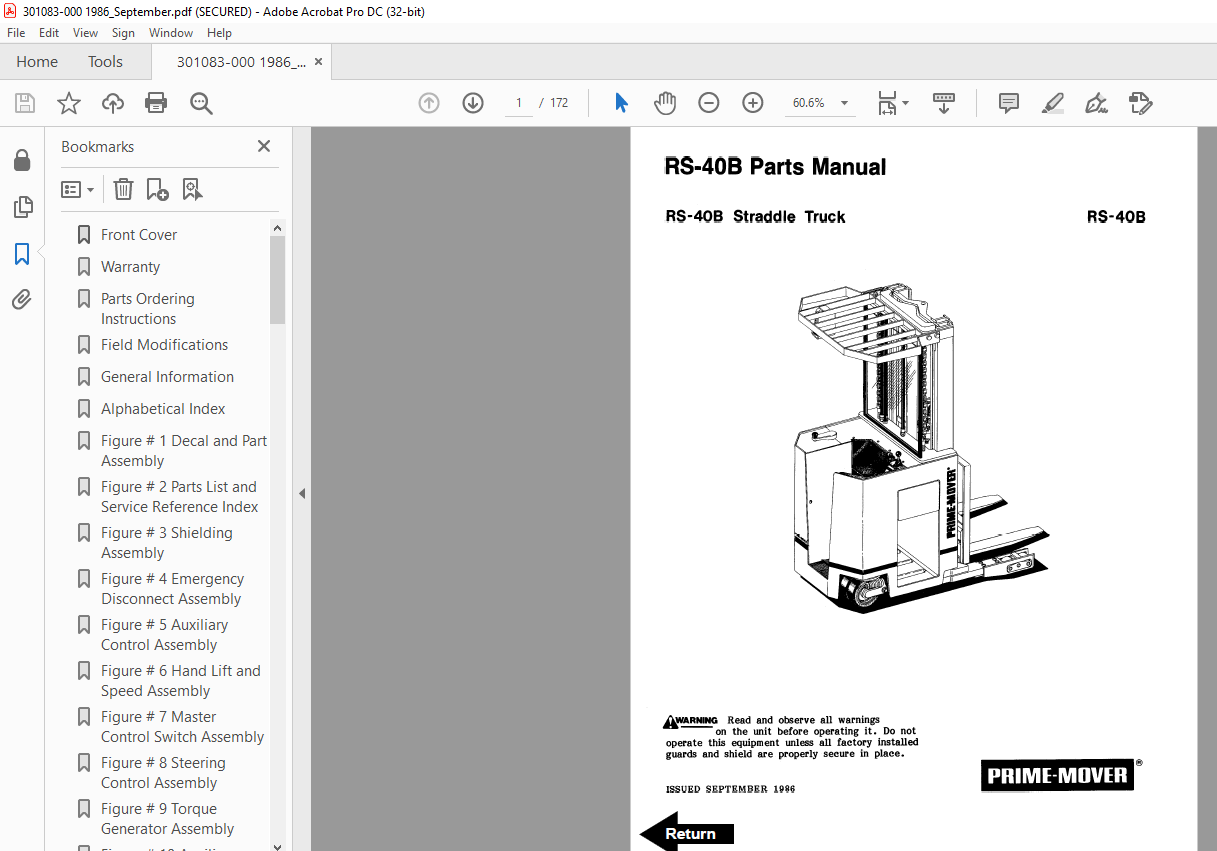The height and width of the screenshot is (851, 1217).
Task: Open Figure # 8 Steering Control Assembly
Action: [164, 773]
